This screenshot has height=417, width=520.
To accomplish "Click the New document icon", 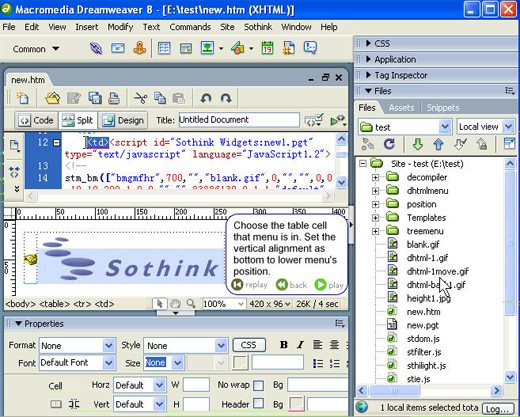I will click(x=22, y=98).
